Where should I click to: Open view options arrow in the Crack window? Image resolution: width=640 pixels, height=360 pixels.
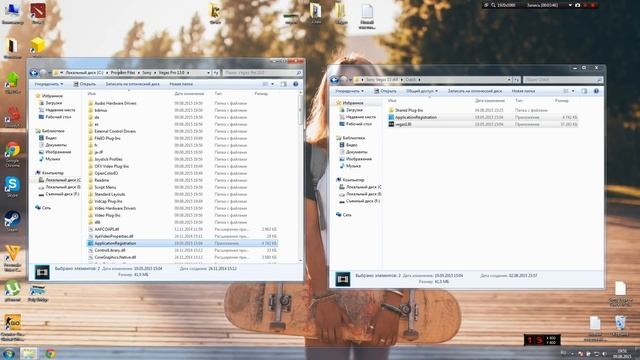573,91
